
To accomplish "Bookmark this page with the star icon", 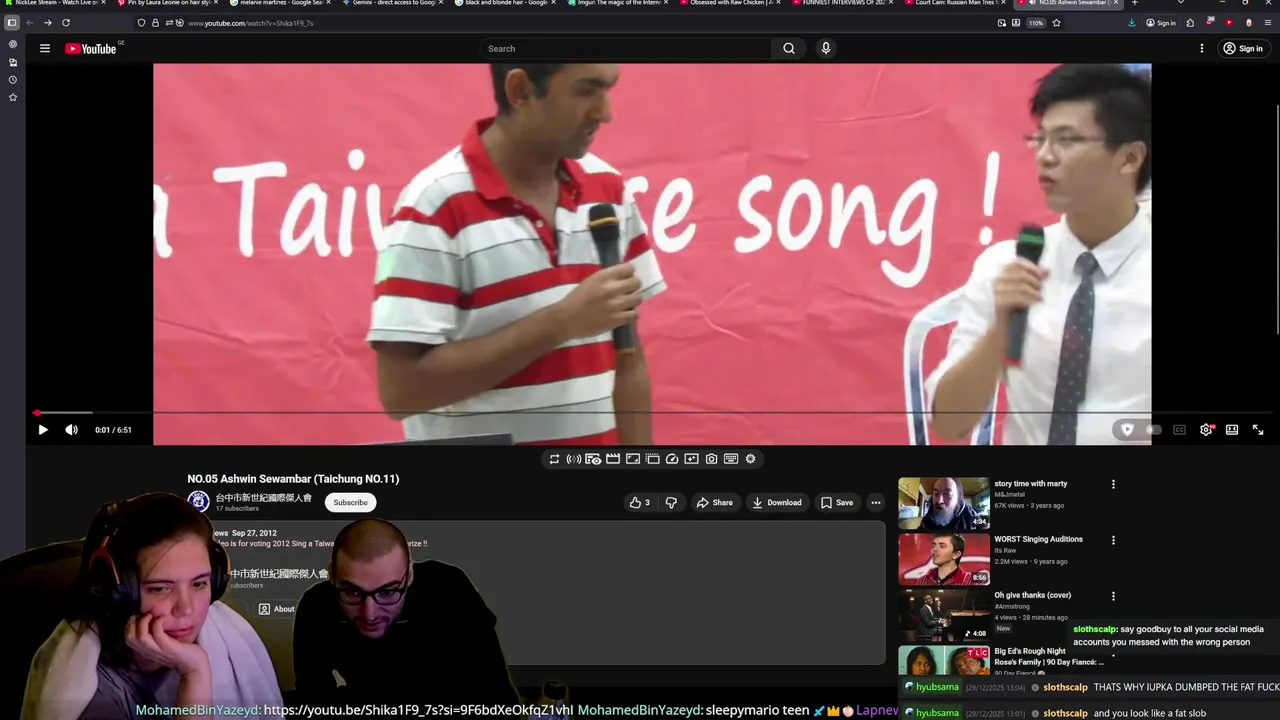I will coord(1056,22).
